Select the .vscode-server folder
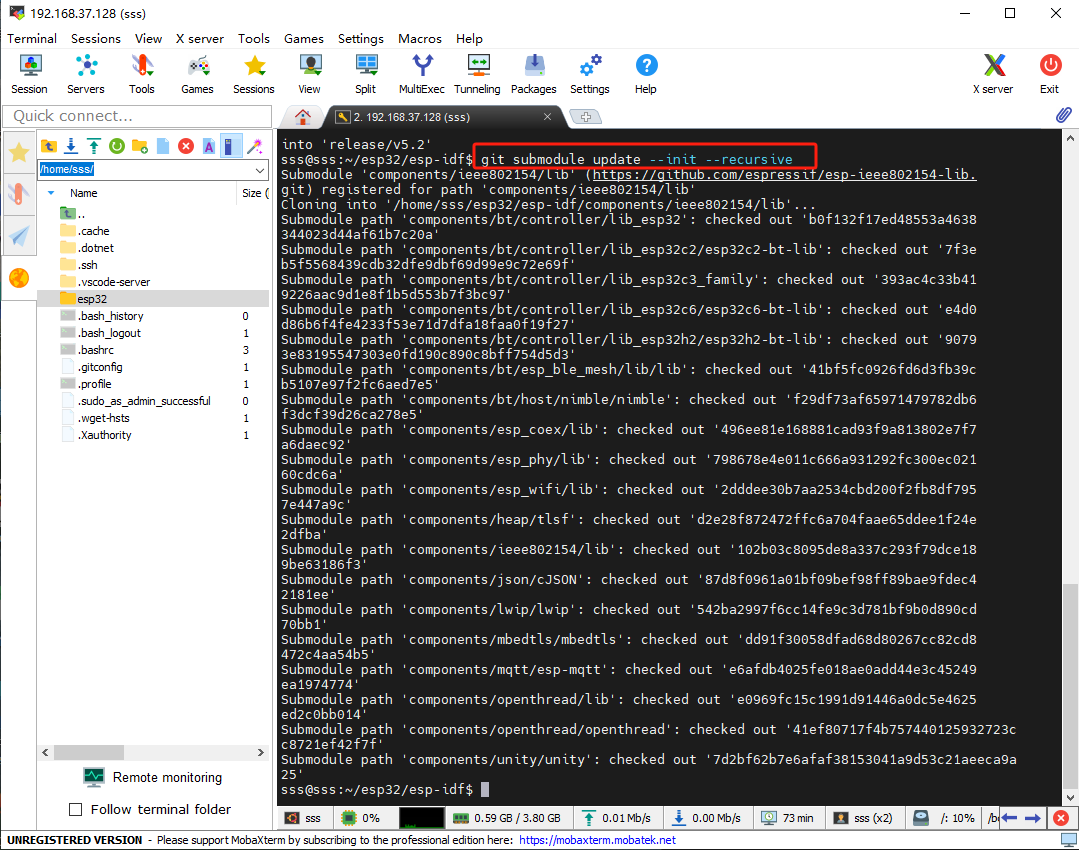 click(105, 281)
